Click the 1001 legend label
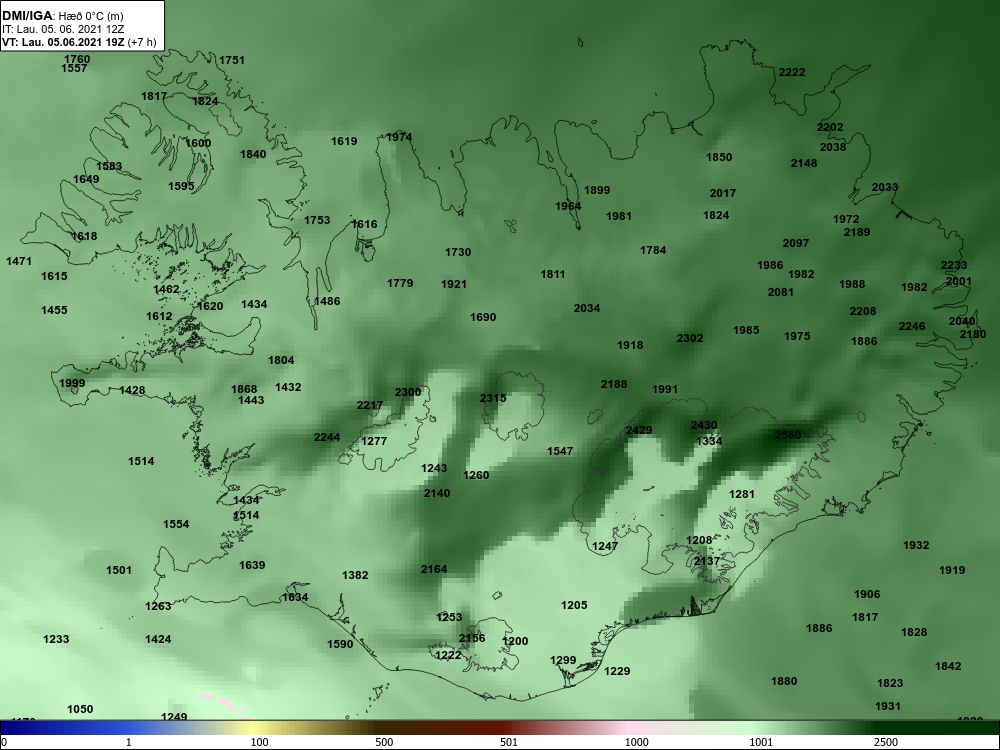The width and height of the screenshot is (1000, 750). pyautogui.click(x=761, y=742)
